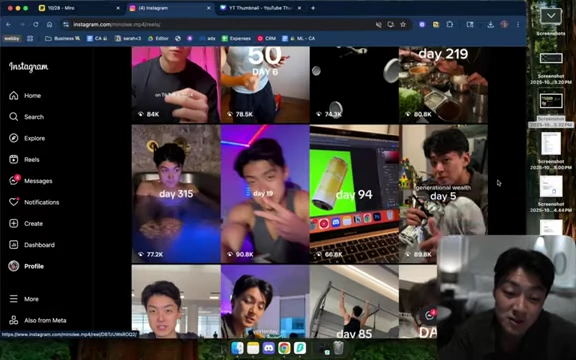
Task: Open the day 19 reel thumbnail
Action: (x=265, y=194)
